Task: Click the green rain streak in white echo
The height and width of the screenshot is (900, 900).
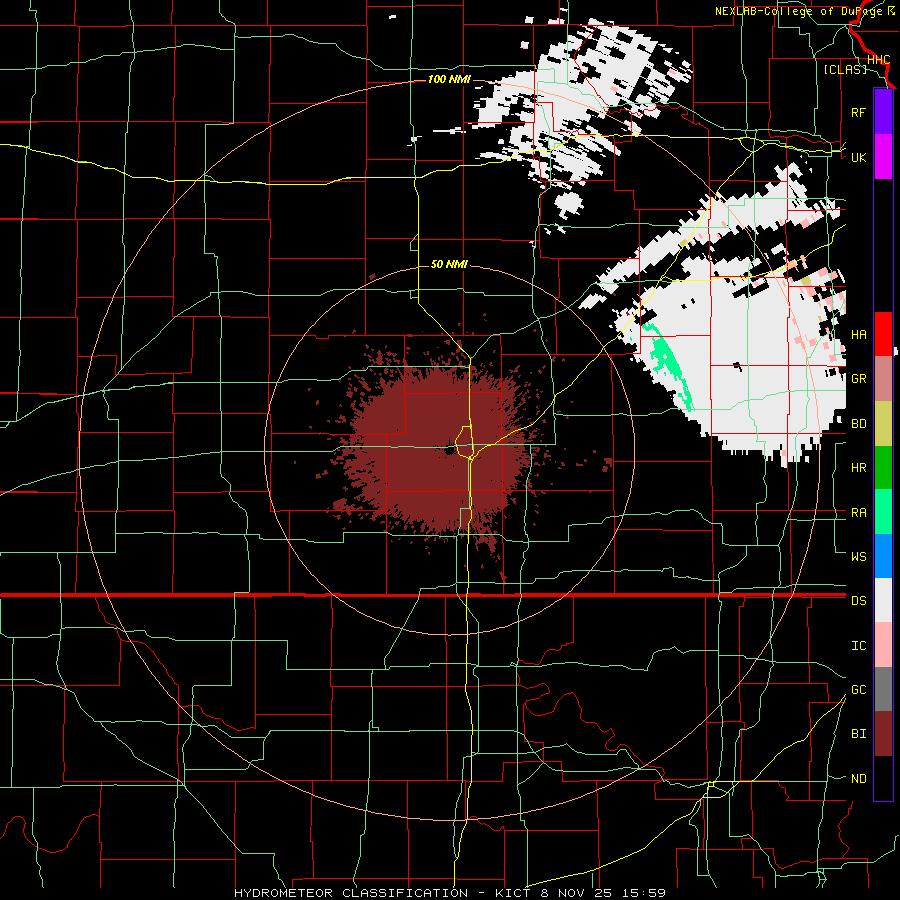Action: [669, 364]
